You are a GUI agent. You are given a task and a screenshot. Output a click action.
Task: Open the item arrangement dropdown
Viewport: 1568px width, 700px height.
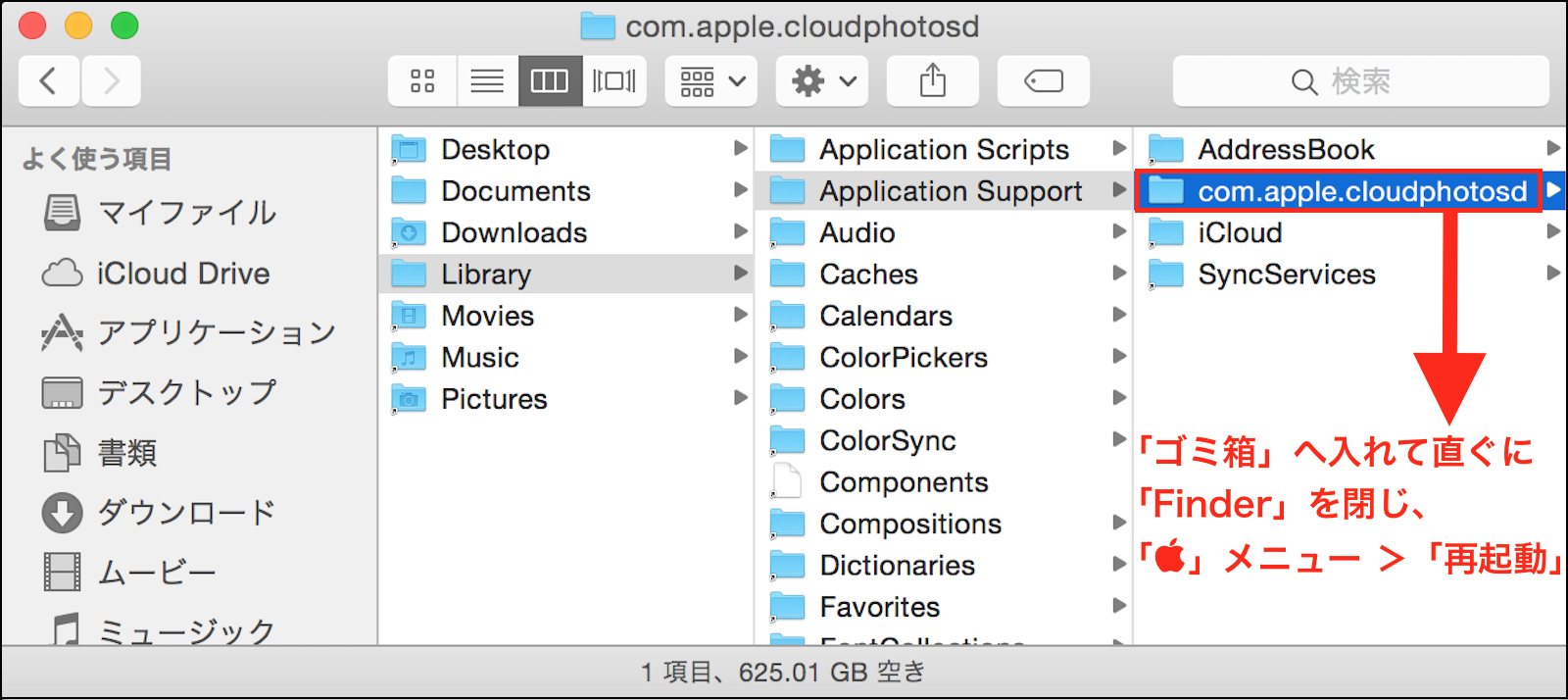click(x=711, y=80)
